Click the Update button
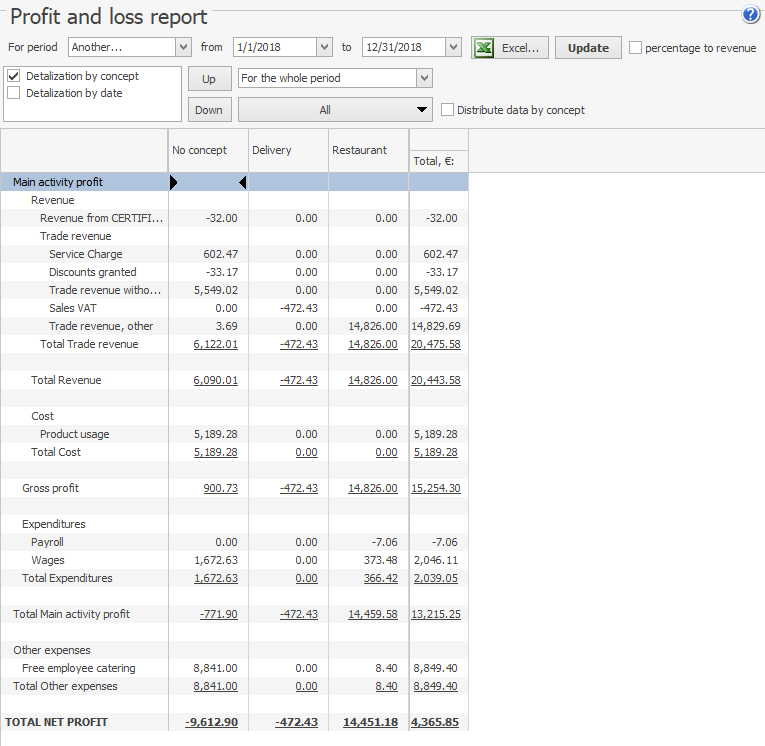 tap(588, 48)
